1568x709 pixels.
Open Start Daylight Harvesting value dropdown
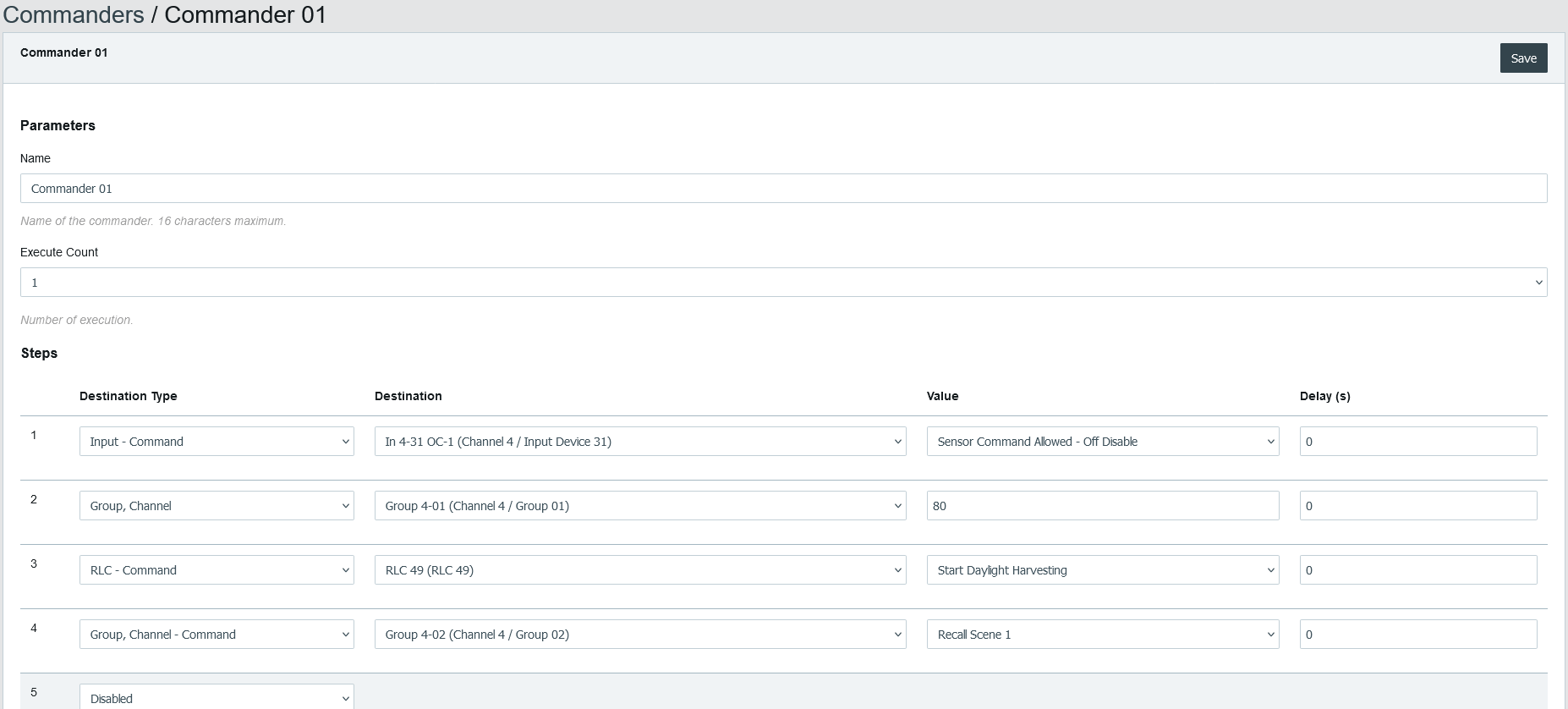coord(1102,570)
